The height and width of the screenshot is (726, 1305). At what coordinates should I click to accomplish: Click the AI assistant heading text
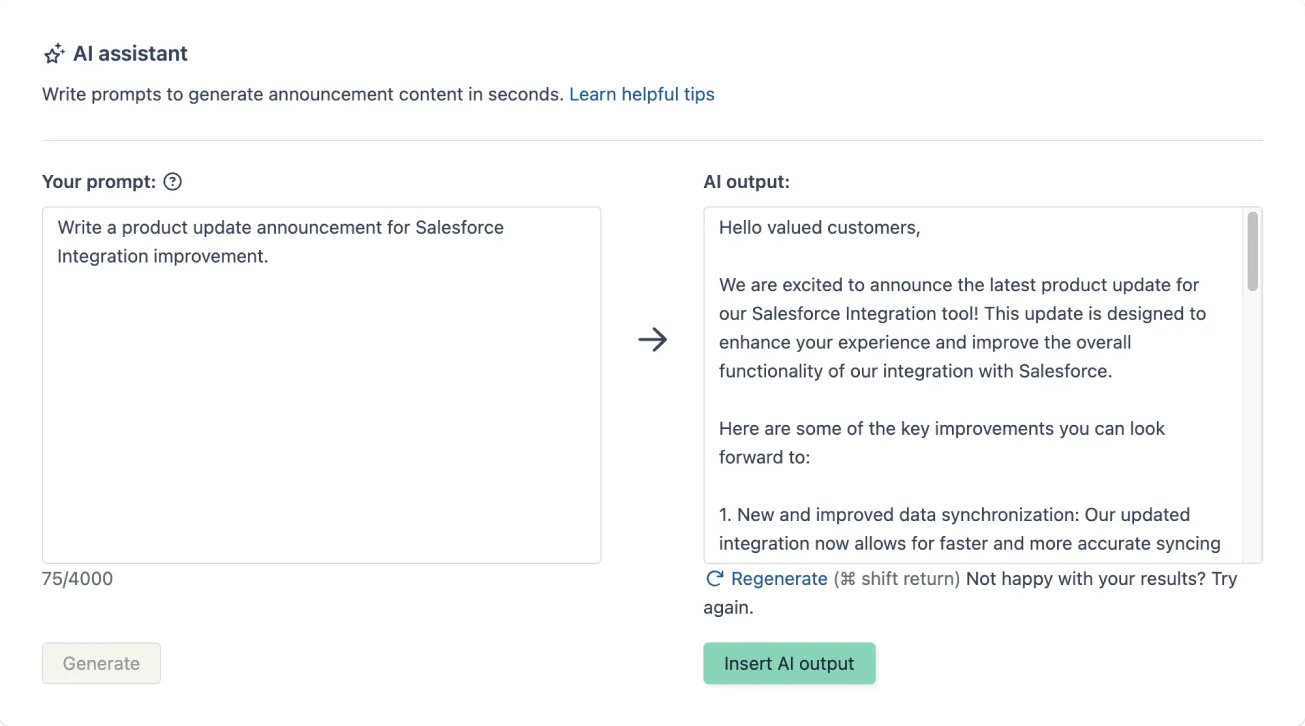pos(129,53)
